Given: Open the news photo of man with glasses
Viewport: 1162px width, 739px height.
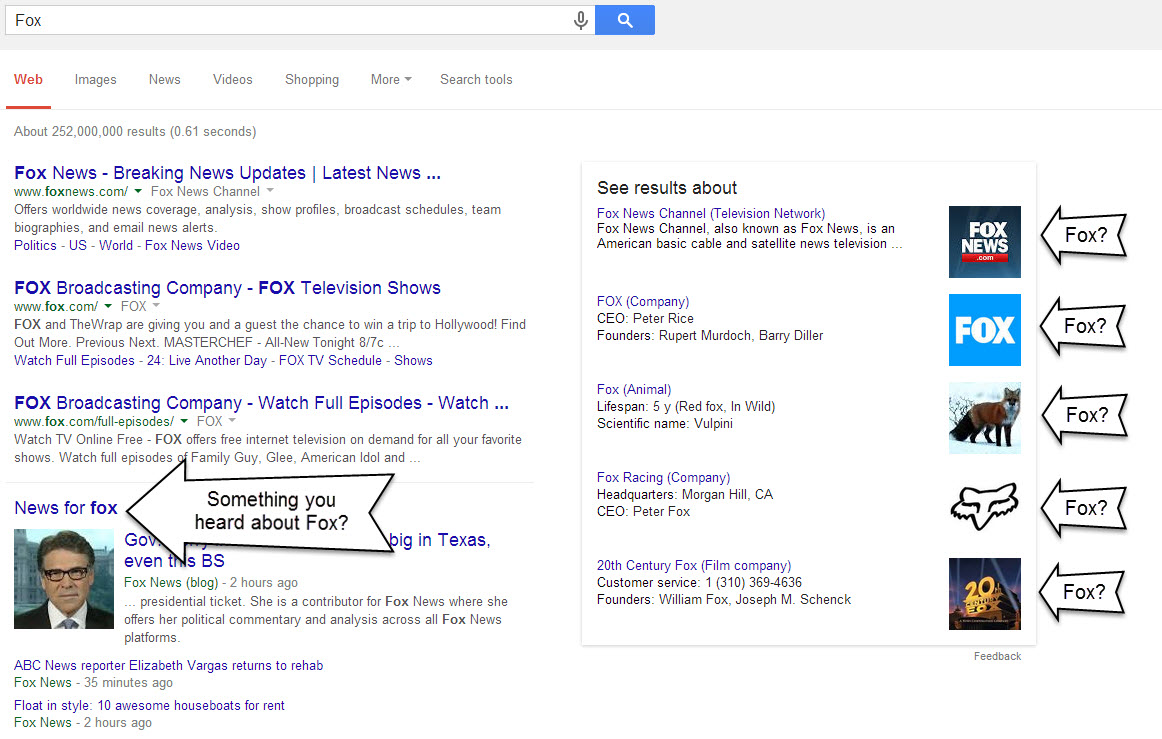Looking at the screenshot, I should (64, 579).
